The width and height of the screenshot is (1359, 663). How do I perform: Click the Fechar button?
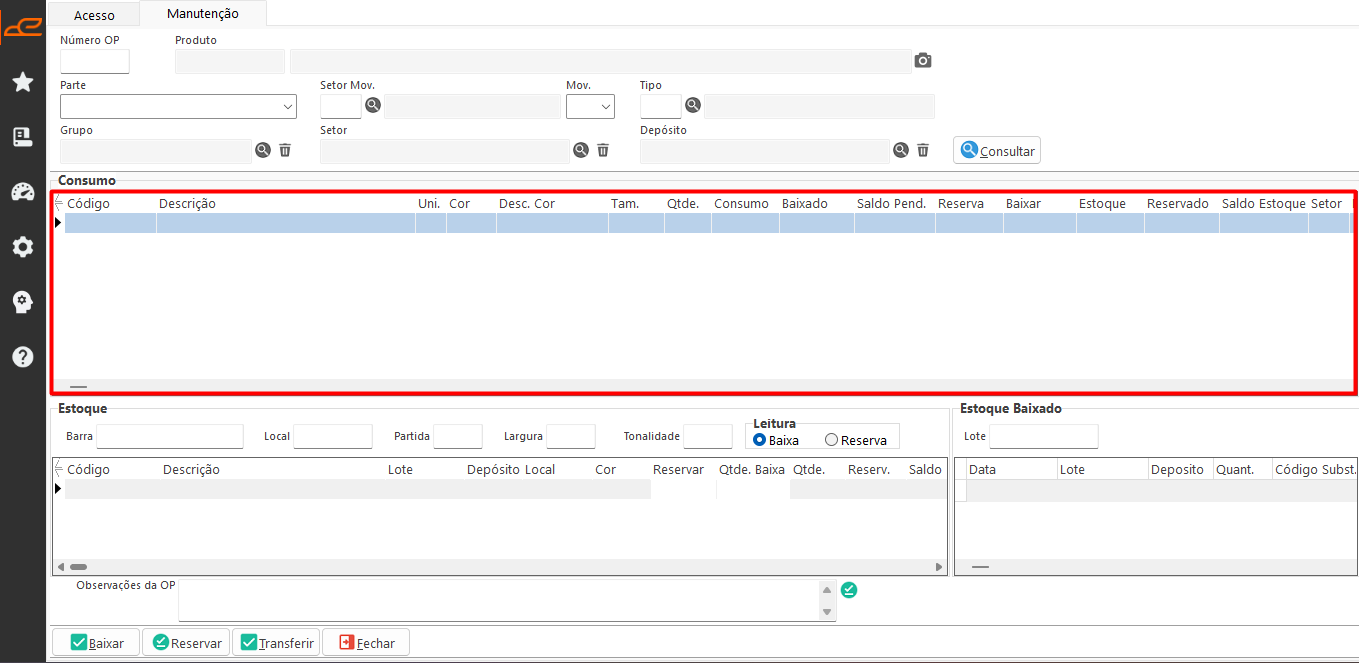click(x=366, y=643)
